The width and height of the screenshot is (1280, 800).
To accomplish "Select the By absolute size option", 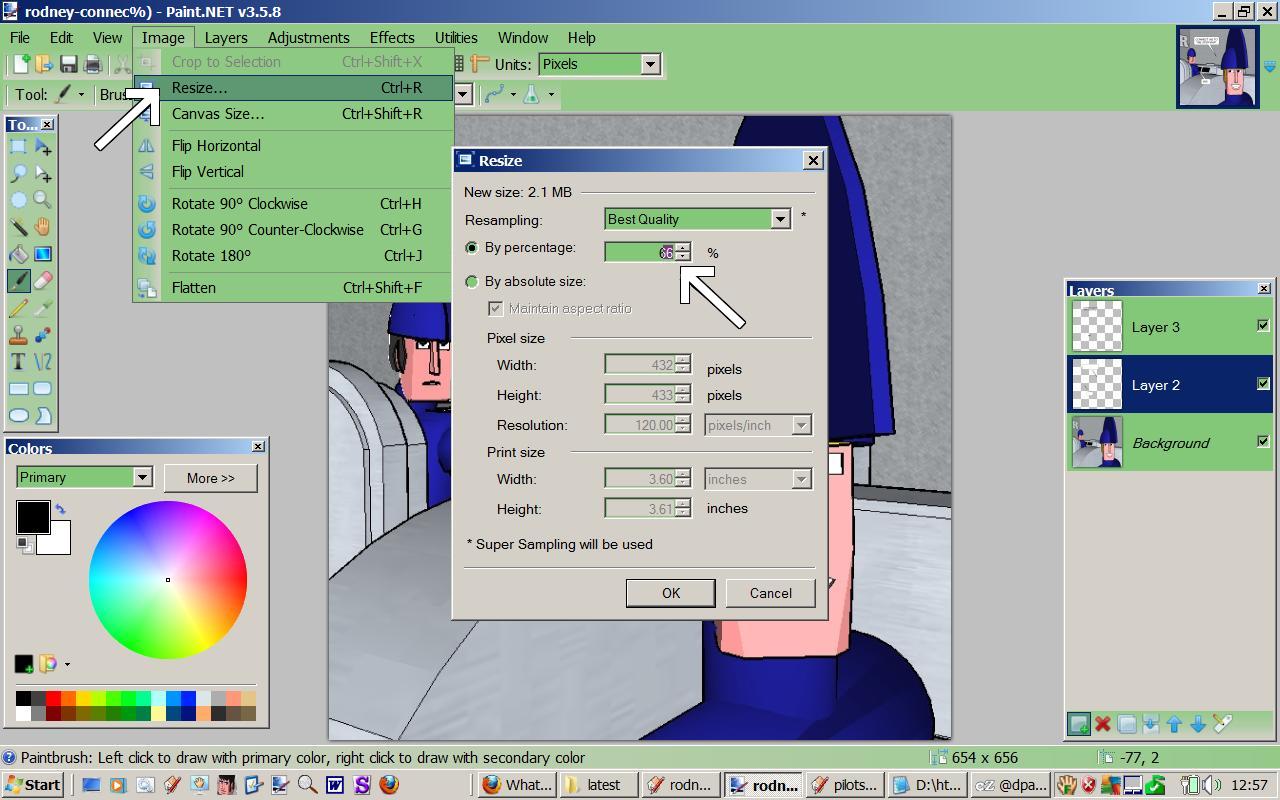I will pyautogui.click(x=472, y=282).
